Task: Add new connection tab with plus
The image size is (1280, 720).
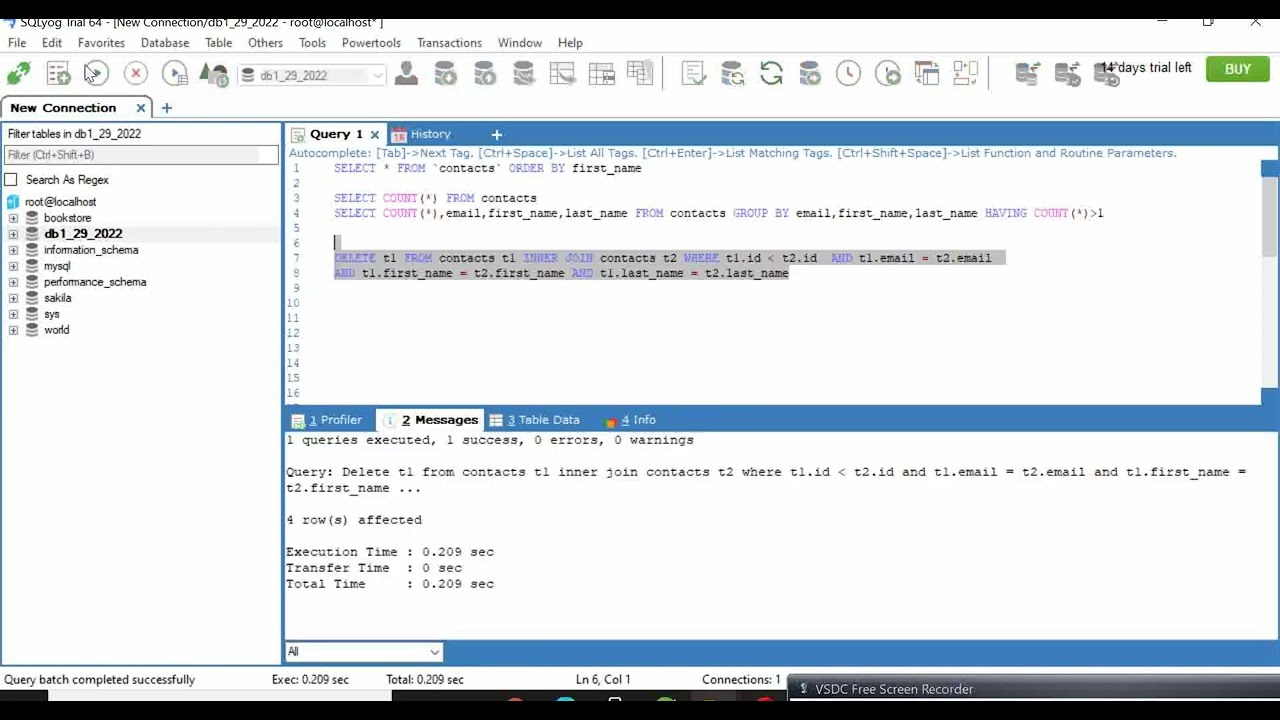Action: (x=167, y=108)
